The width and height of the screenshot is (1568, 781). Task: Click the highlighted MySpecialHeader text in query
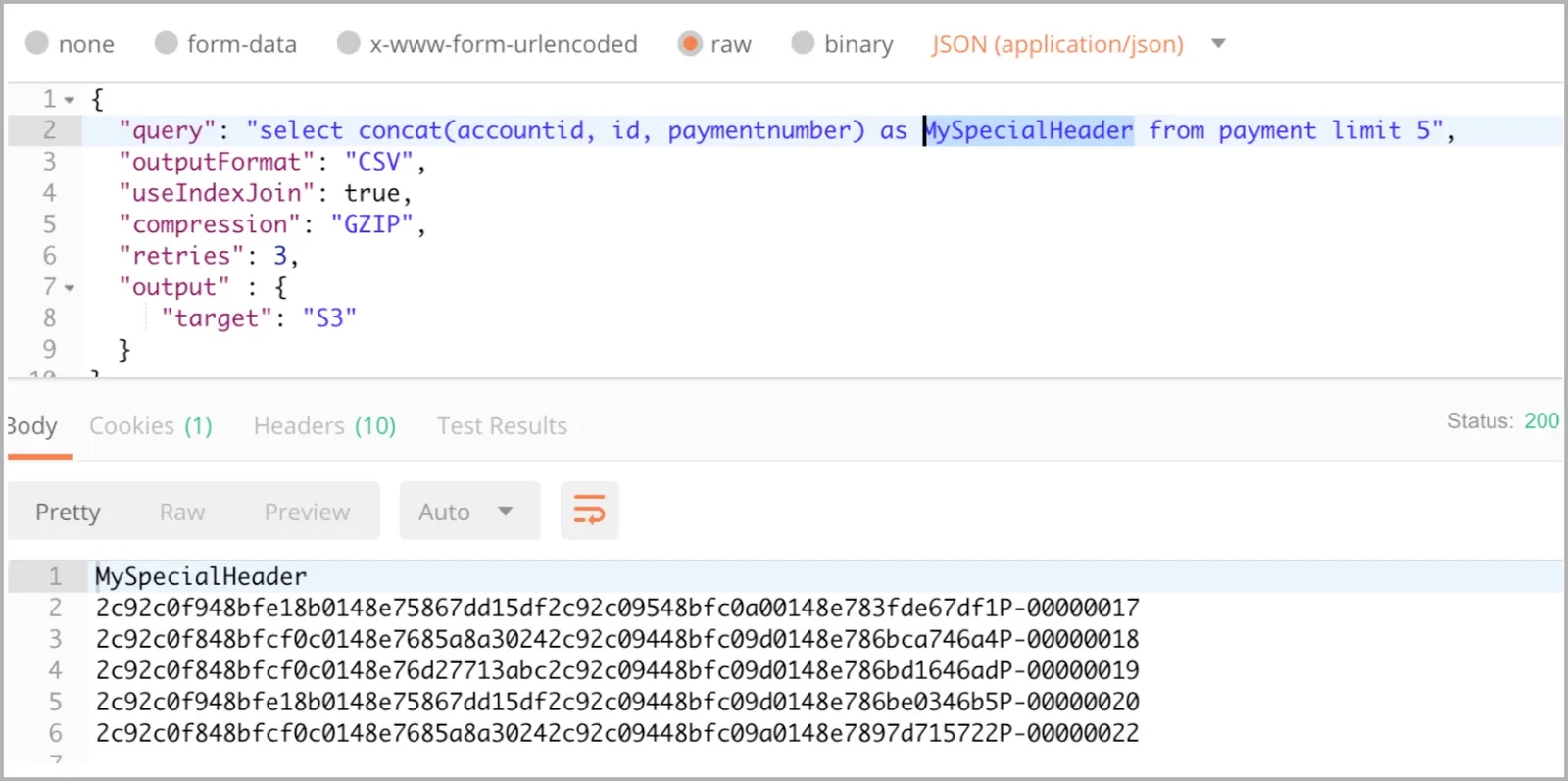(x=1028, y=130)
